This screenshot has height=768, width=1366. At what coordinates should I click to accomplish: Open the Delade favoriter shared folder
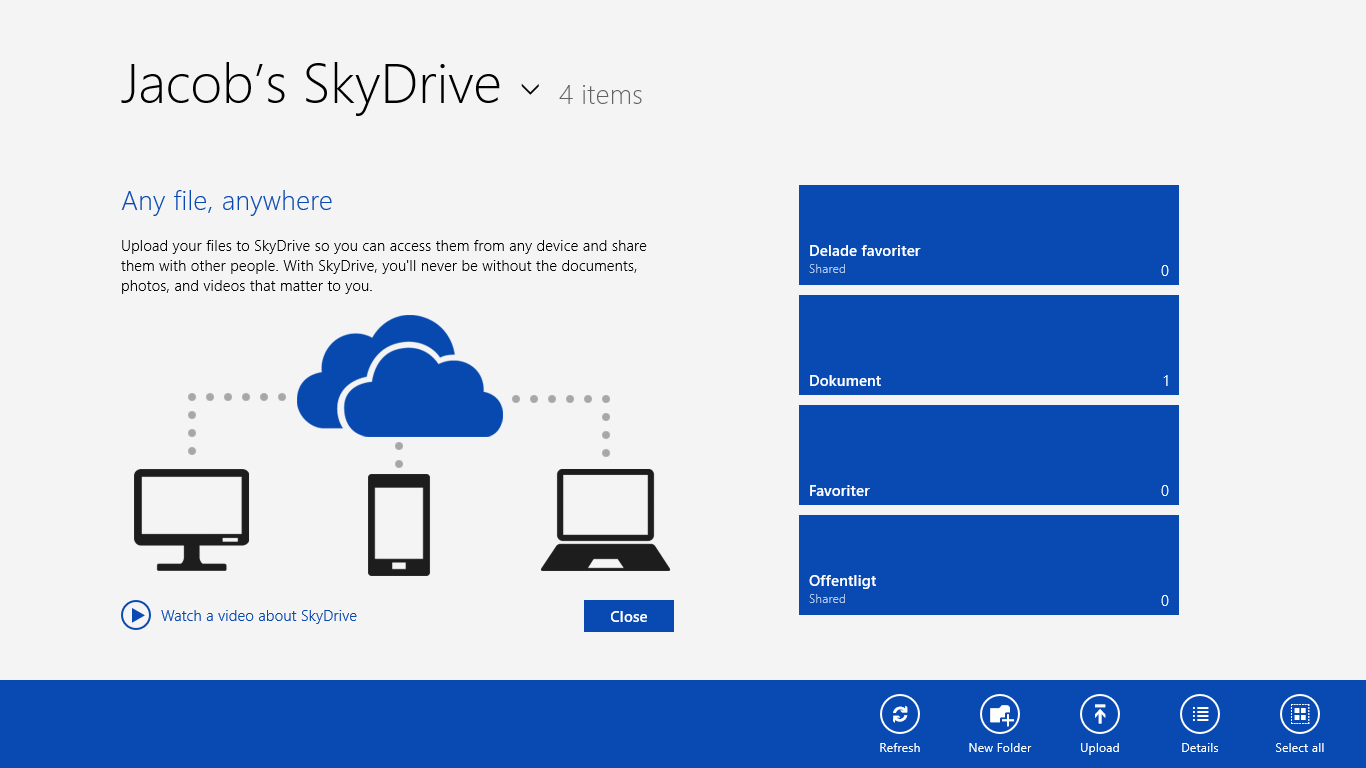988,235
